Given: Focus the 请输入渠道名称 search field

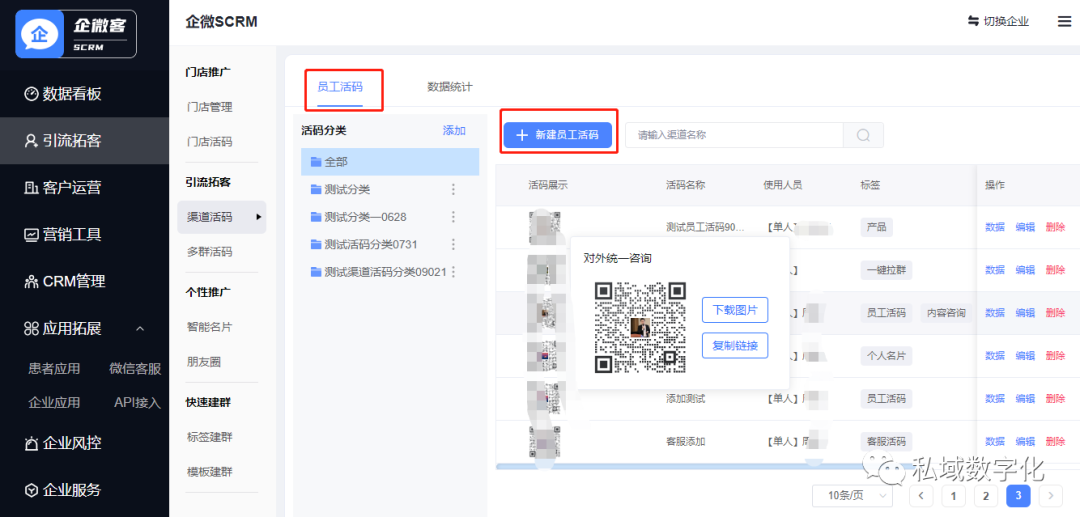Looking at the screenshot, I should pos(734,135).
